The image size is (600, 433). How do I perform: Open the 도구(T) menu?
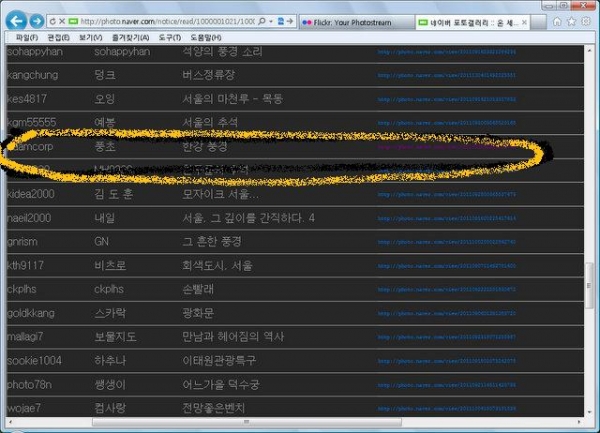[170, 37]
